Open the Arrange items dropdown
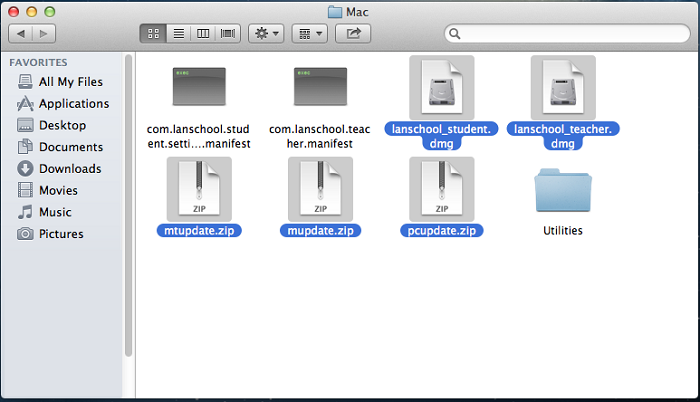The width and height of the screenshot is (700, 402). coord(310,34)
